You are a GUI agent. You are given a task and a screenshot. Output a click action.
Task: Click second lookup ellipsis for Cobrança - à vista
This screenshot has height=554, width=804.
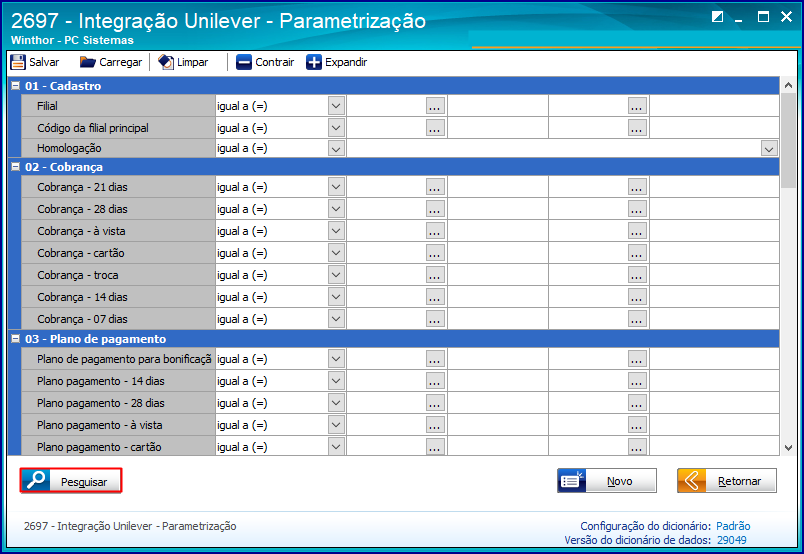click(x=637, y=231)
